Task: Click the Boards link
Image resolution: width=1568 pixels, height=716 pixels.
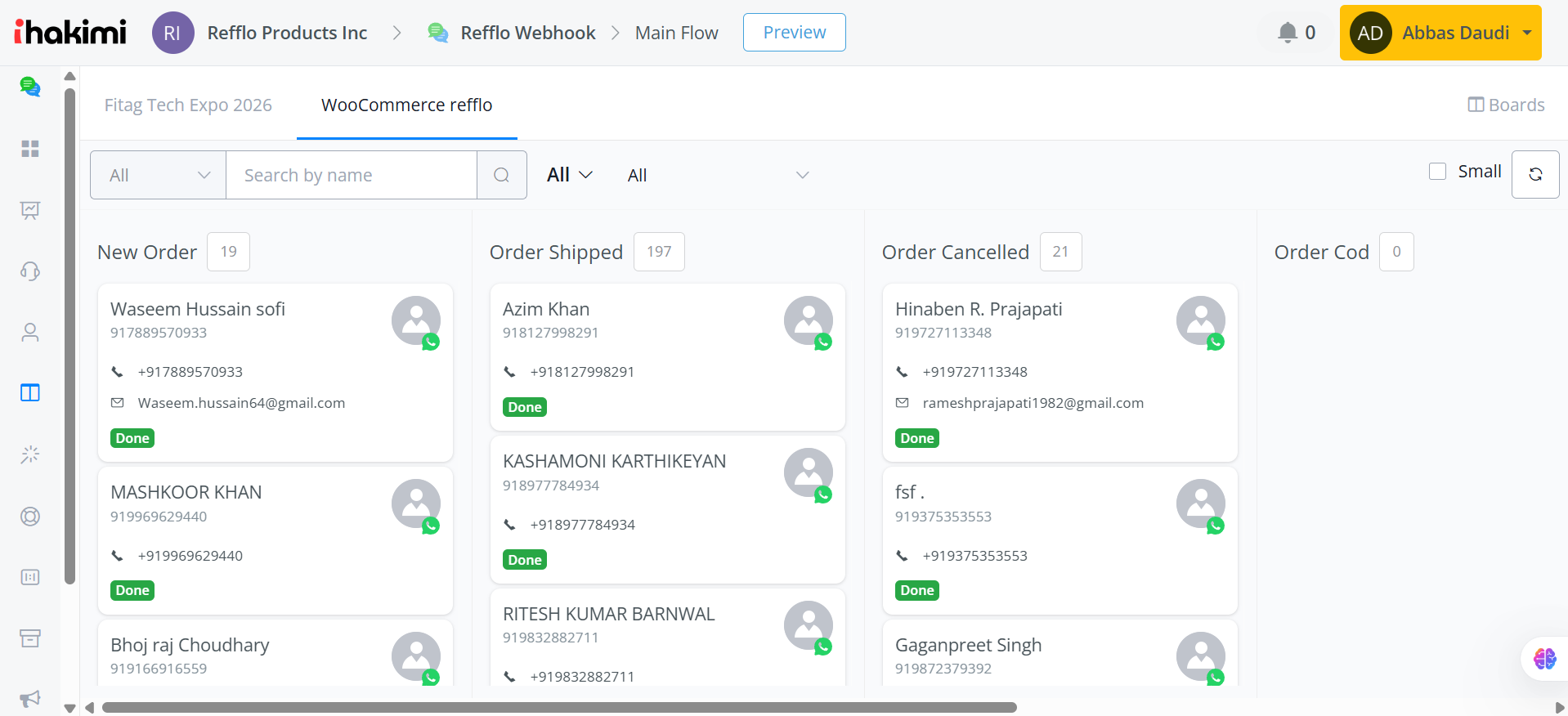Action: pos(1506,105)
